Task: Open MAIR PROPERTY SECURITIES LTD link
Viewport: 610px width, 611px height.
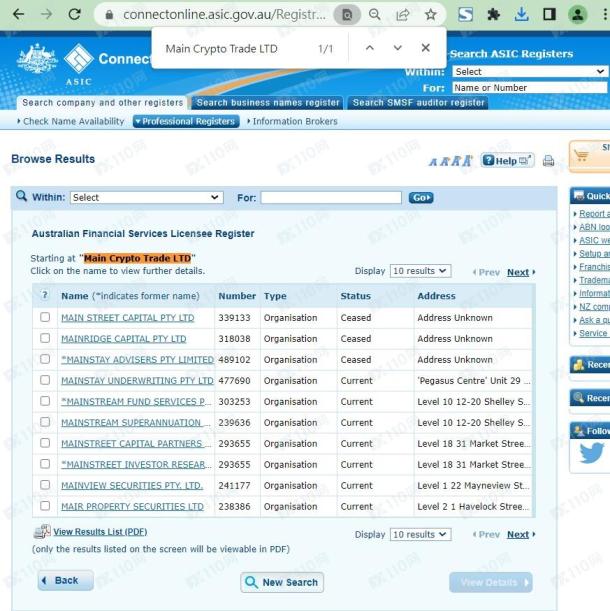Action: (132, 507)
